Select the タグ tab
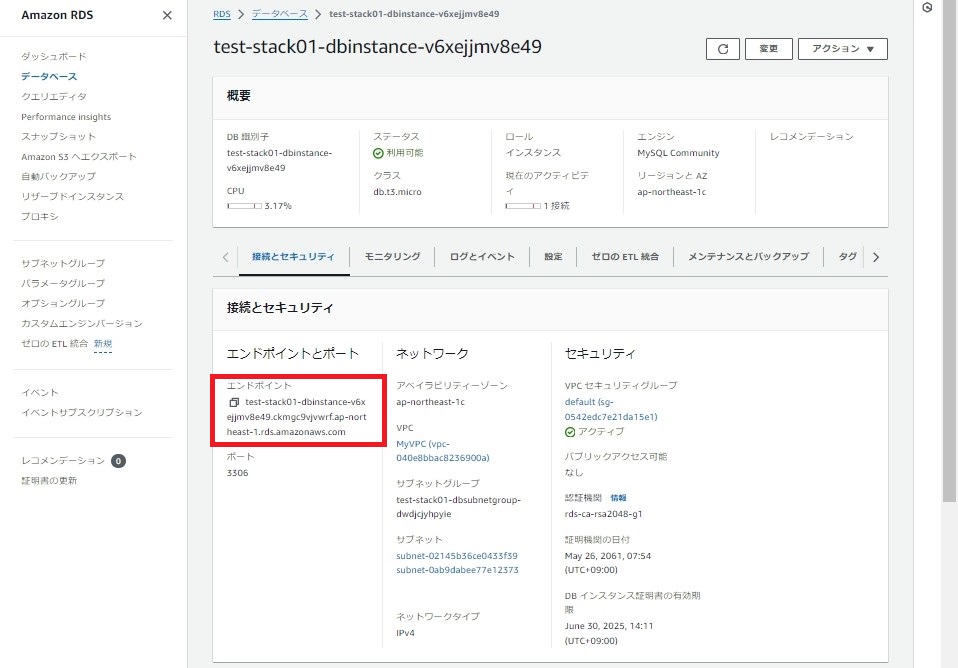The height and width of the screenshot is (668, 958). point(847,256)
